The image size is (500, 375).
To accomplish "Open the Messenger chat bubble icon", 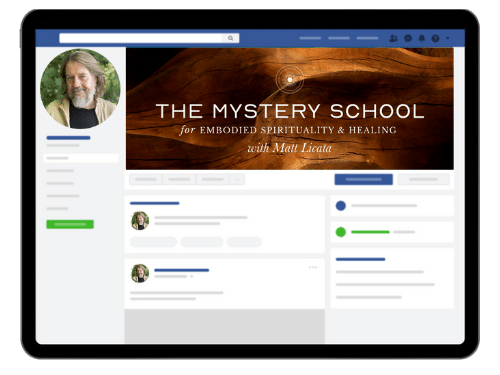I will click(x=408, y=38).
